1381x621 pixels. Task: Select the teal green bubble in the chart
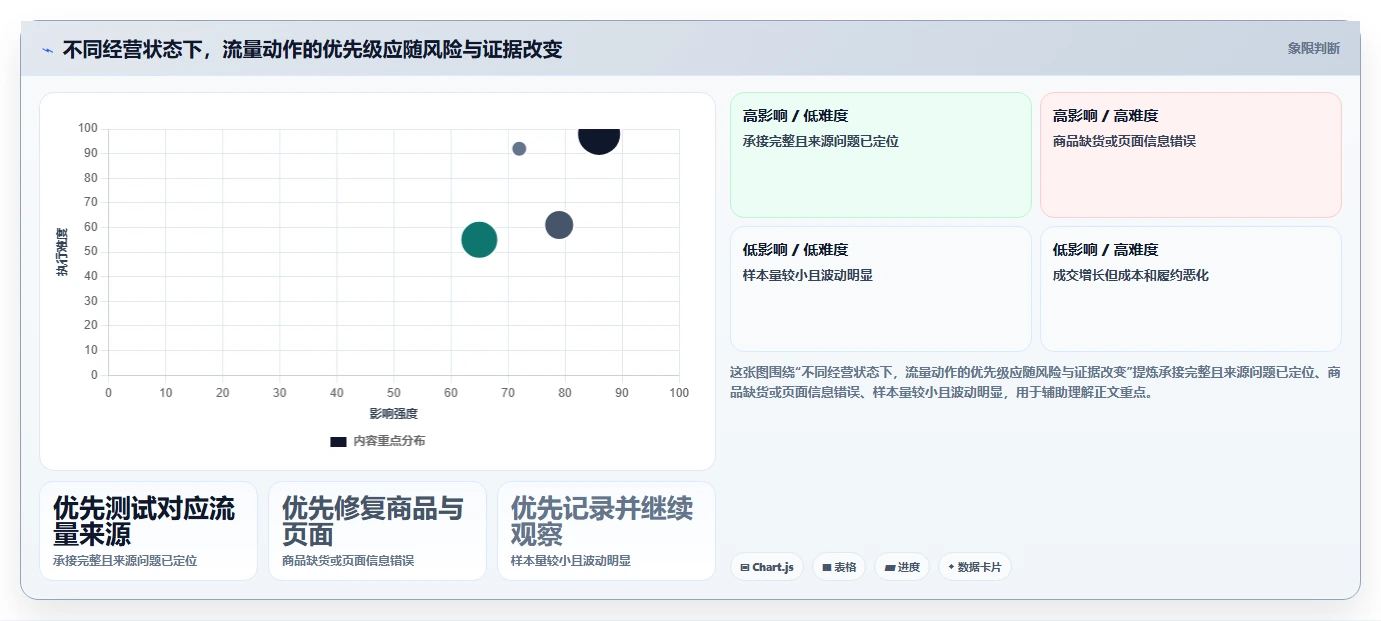[479, 240]
